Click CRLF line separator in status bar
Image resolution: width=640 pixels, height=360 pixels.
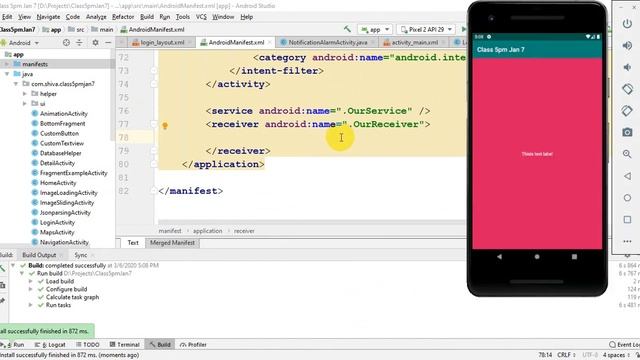point(567,355)
